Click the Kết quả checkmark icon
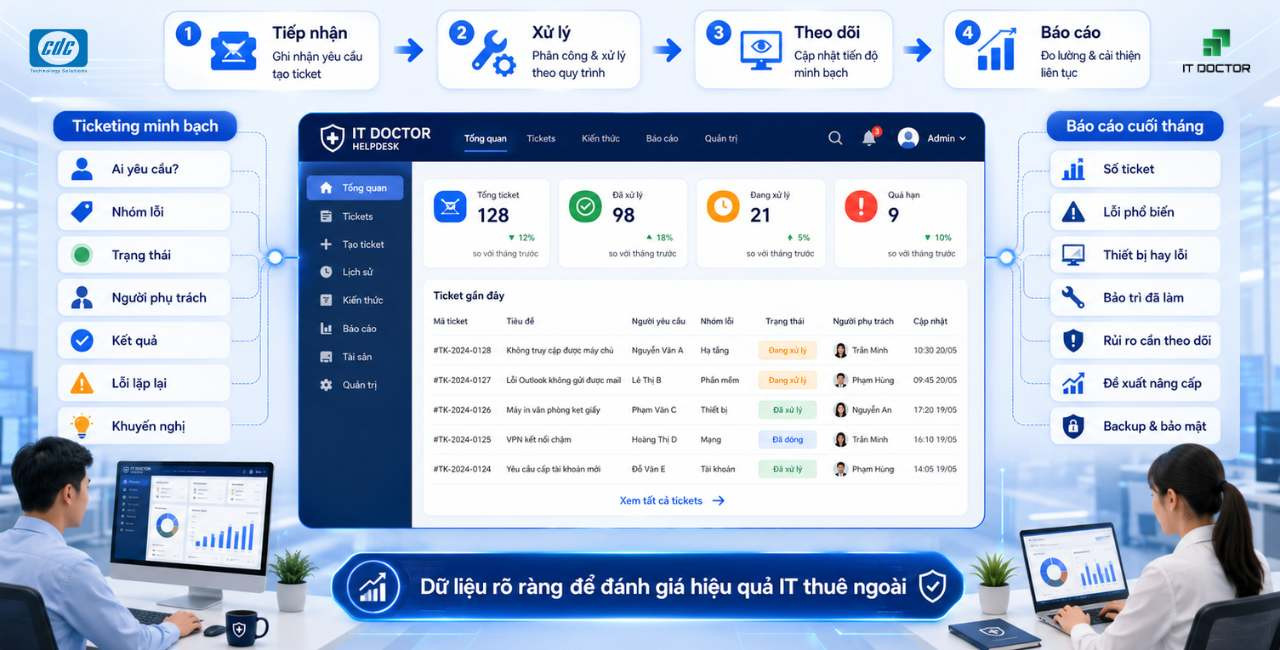The width and height of the screenshot is (1280, 650). pyautogui.click(x=82, y=340)
